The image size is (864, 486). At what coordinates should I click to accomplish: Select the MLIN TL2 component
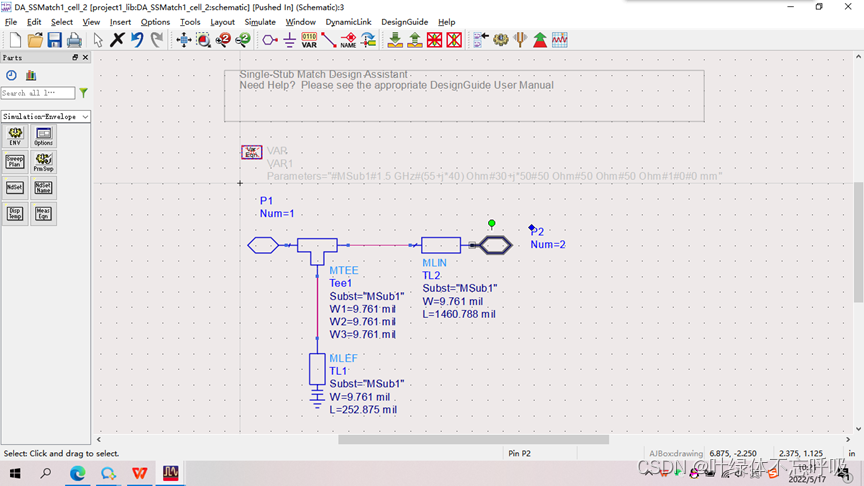[x=441, y=245]
